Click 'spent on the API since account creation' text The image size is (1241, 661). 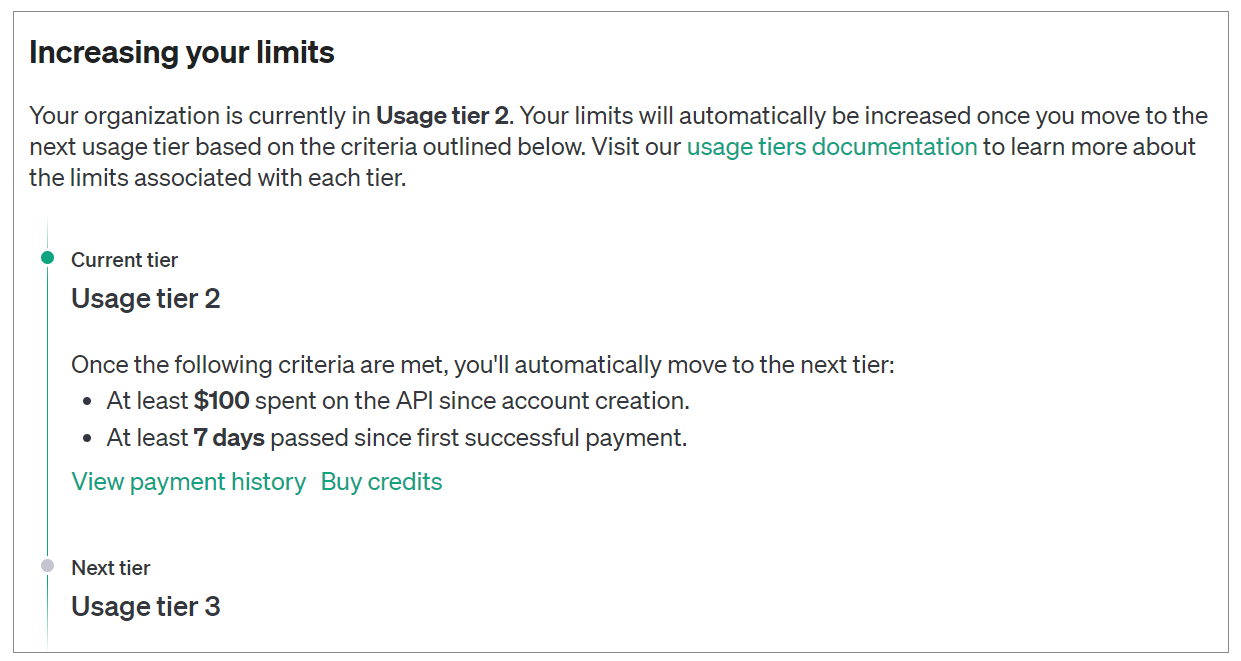(472, 401)
